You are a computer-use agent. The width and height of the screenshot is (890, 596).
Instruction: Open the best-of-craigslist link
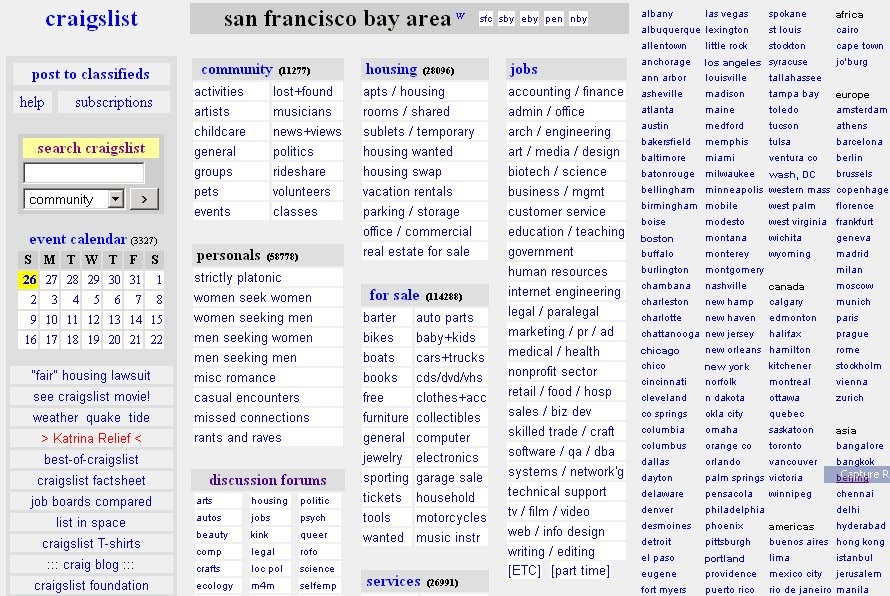coord(91,459)
